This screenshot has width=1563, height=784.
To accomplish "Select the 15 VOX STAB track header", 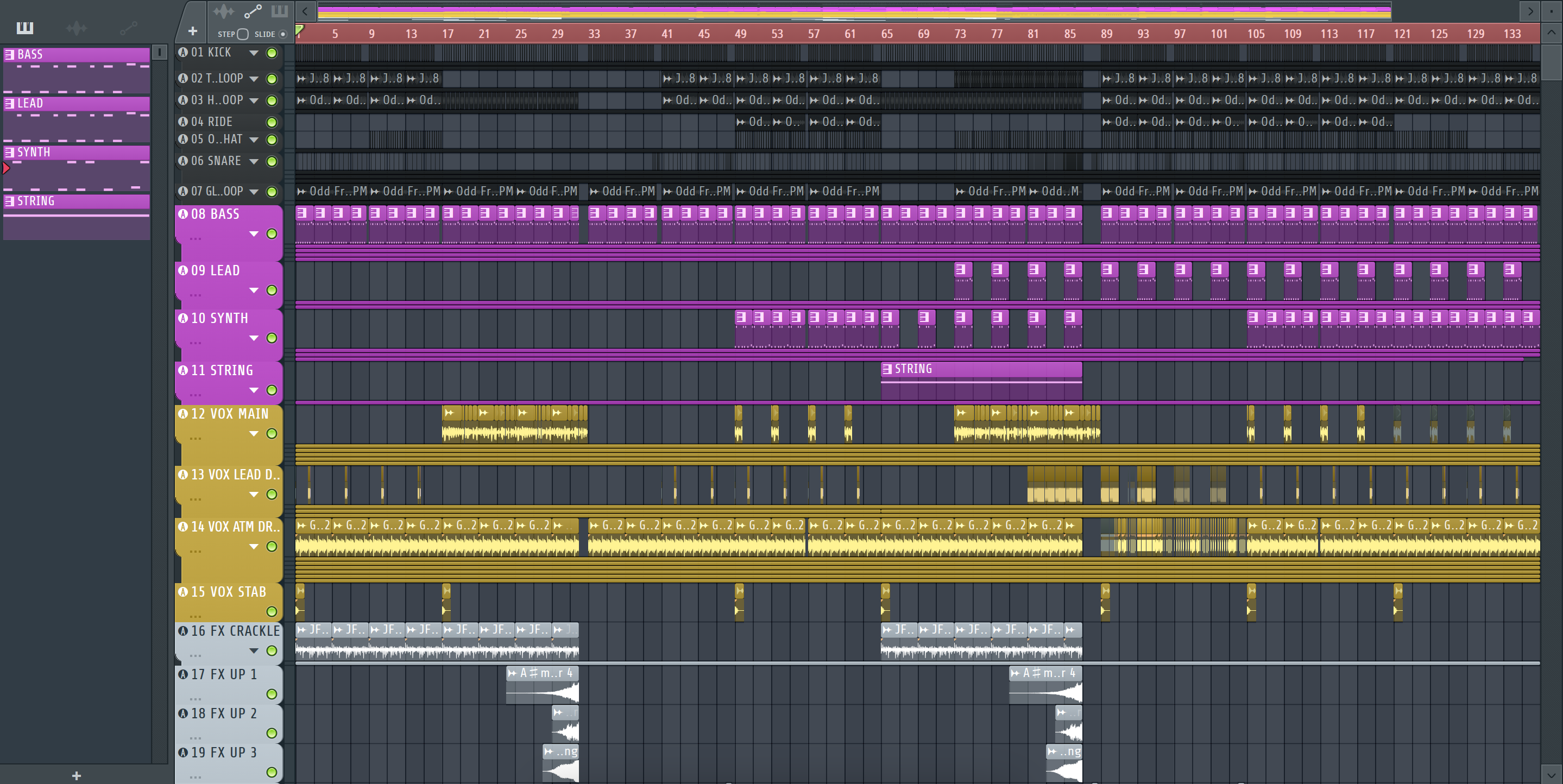I will tap(229, 602).
